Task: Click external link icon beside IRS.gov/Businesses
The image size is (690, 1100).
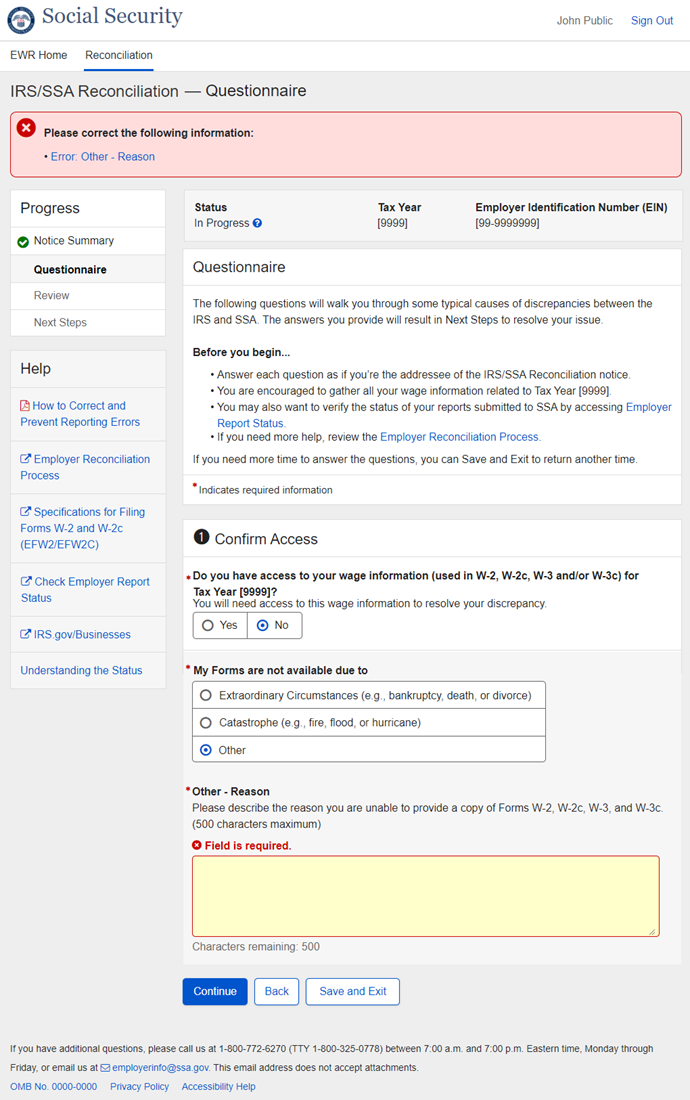Action: coord(25,635)
